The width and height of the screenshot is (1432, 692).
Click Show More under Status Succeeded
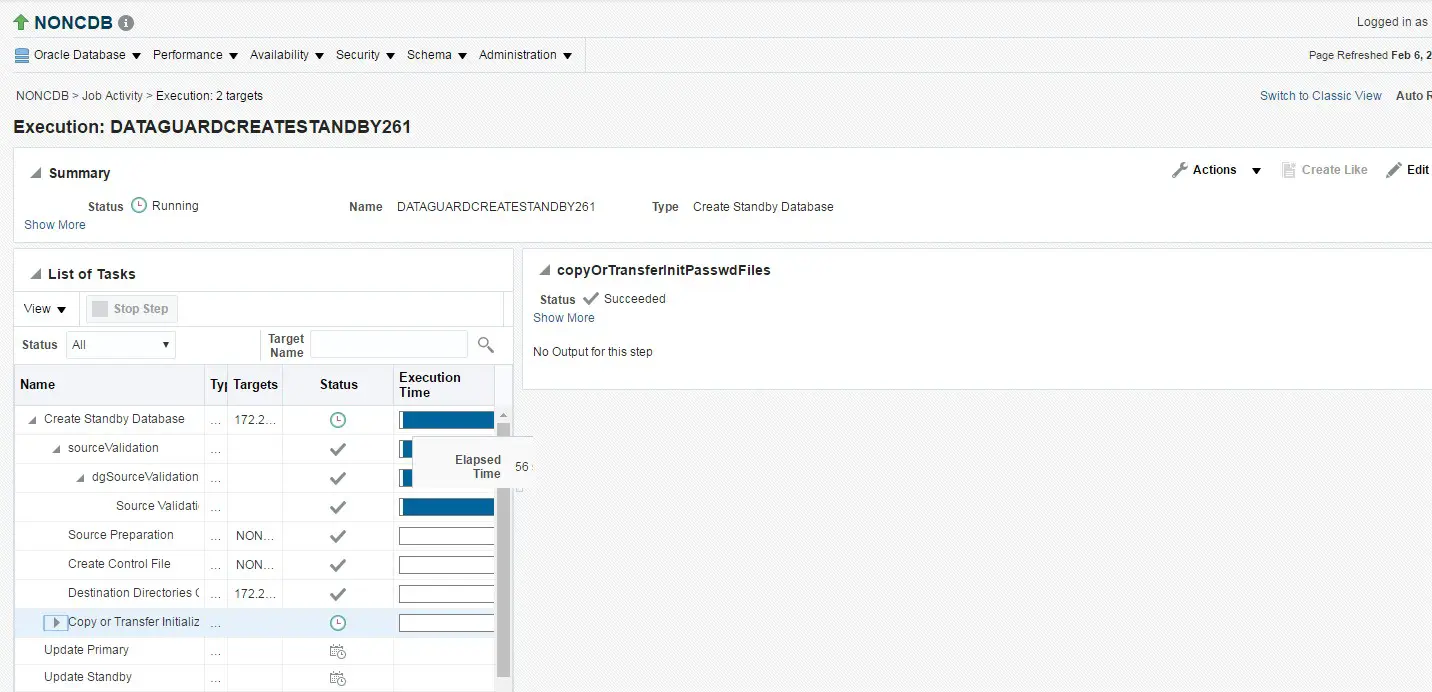tap(564, 318)
